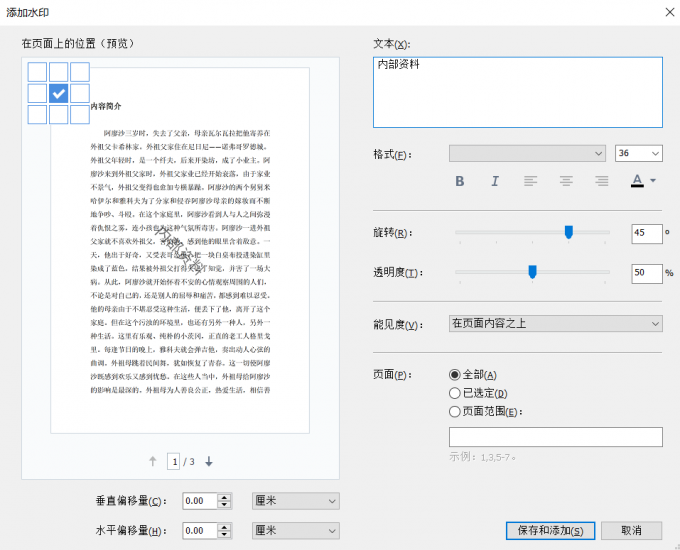680x550 pixels.
Task: Click the page range input field
Action: pyautogui.click(x=555, y=436)
